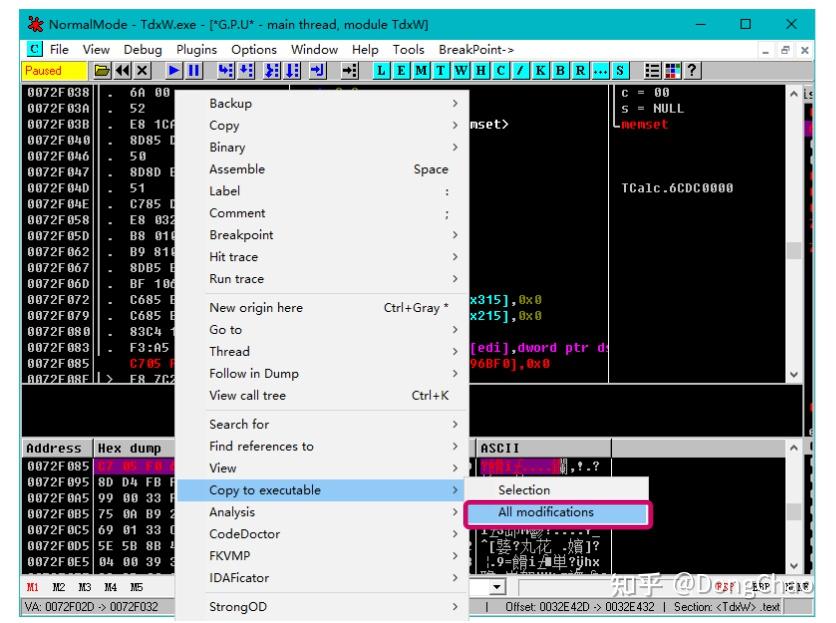
Task: Click the Run program play icon
Action: [x=173, y=71]
